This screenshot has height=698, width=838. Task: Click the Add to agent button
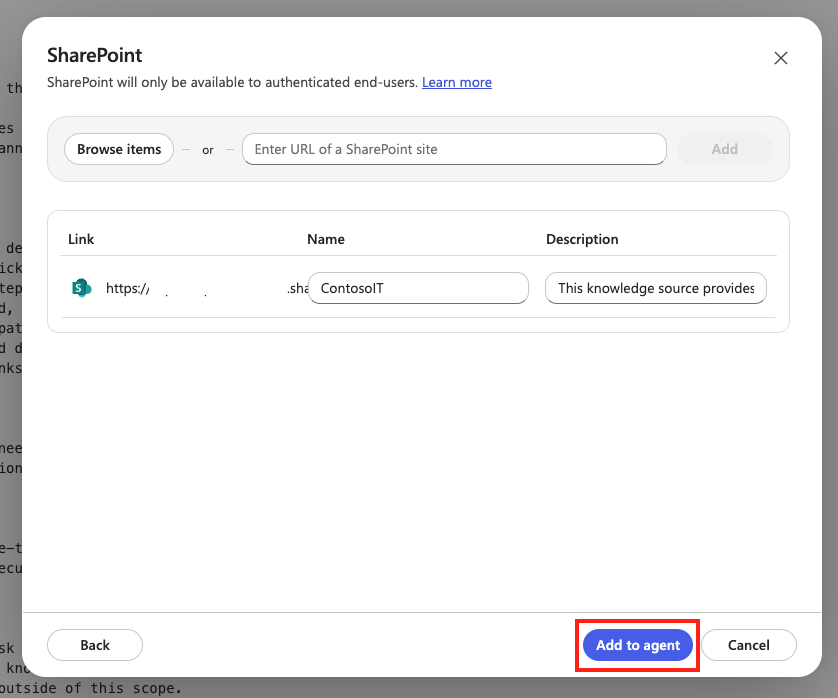(638, 645)
